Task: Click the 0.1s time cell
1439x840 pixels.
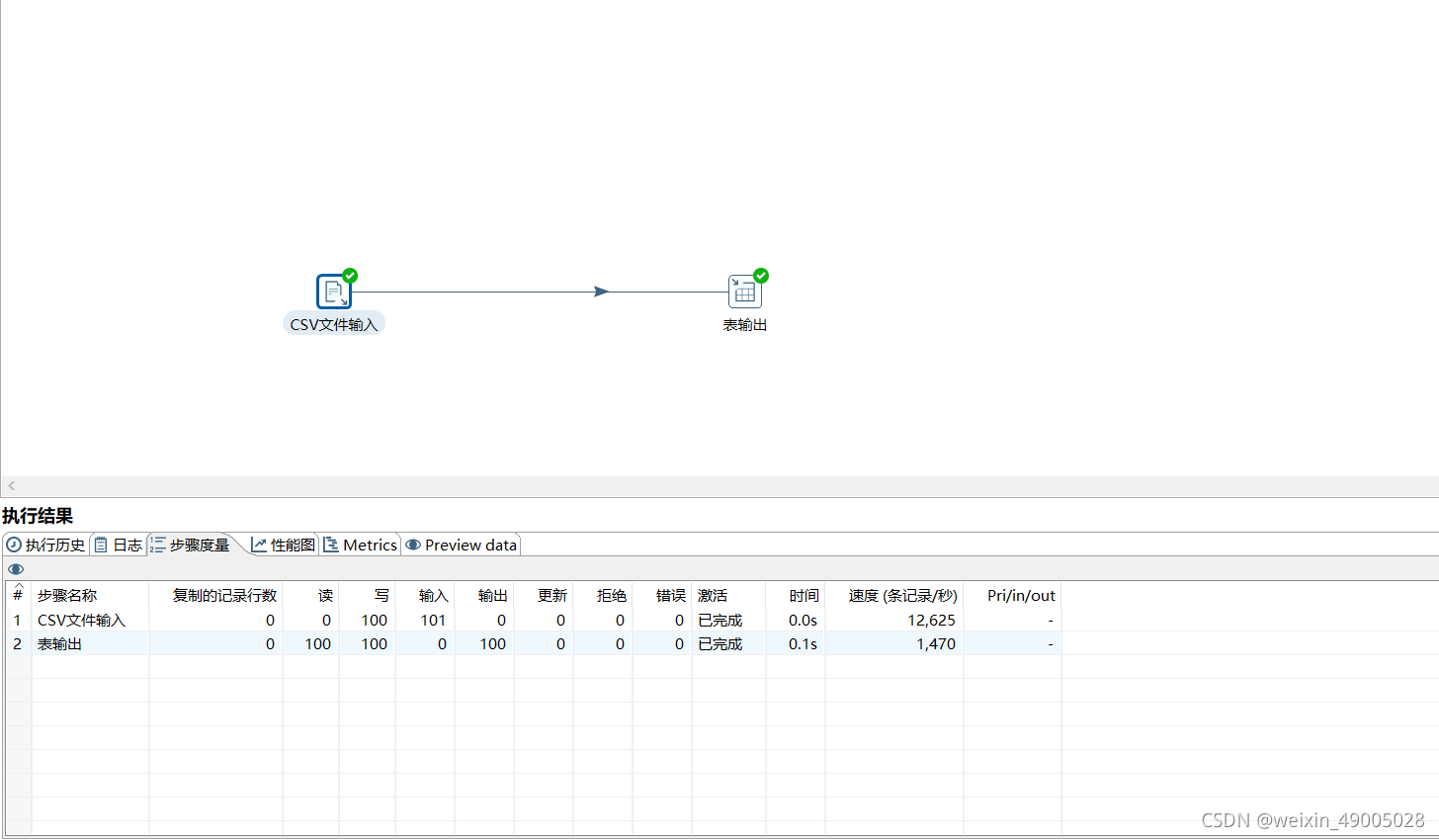Action: tap(803, 643)
